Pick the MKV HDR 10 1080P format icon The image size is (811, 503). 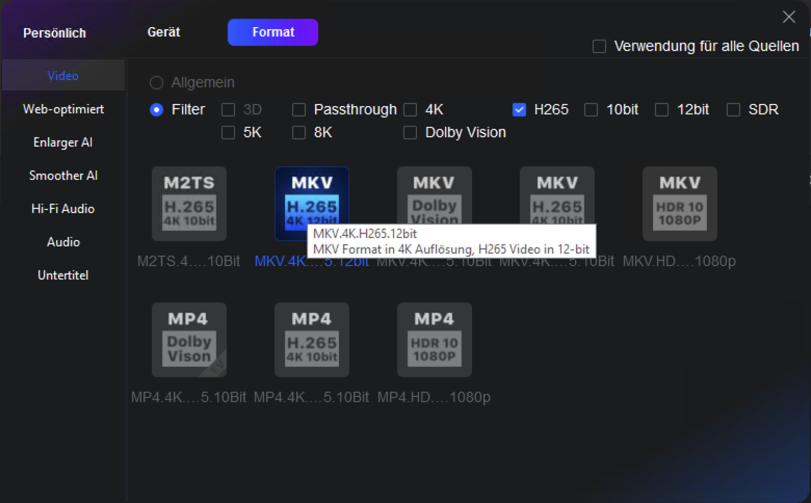point(680,204)
